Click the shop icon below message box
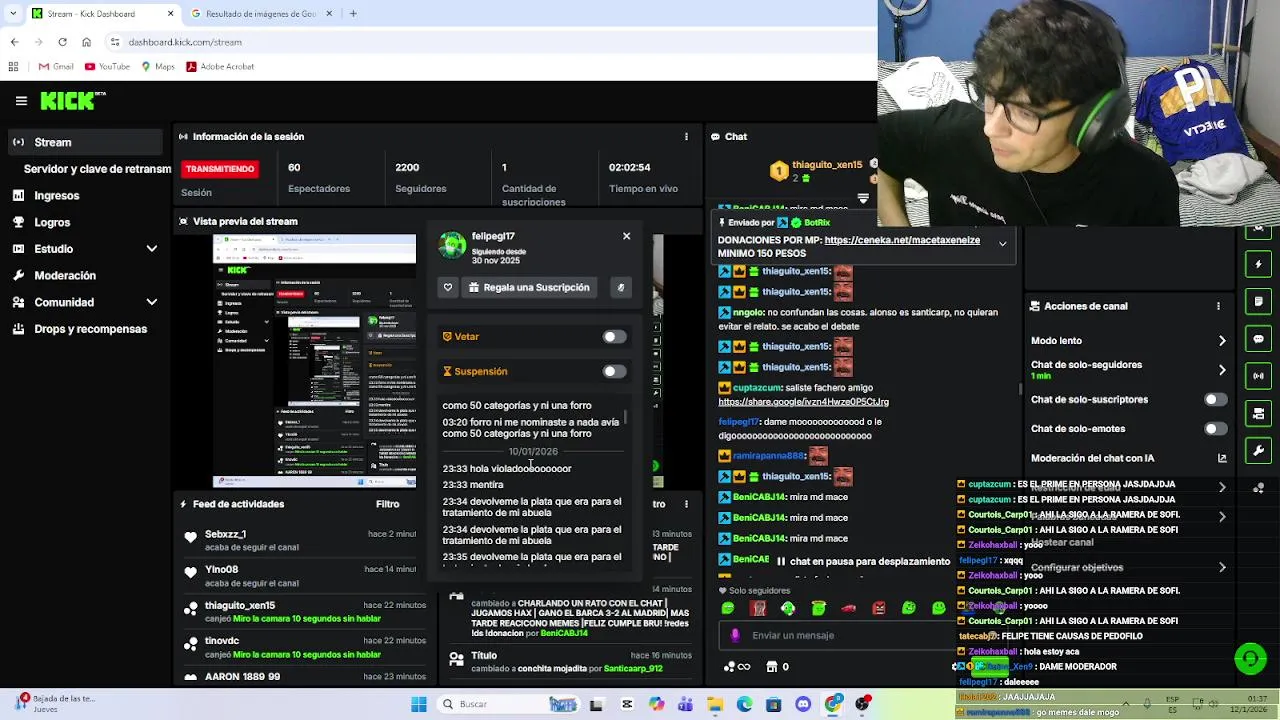 (x=772, y=667)
